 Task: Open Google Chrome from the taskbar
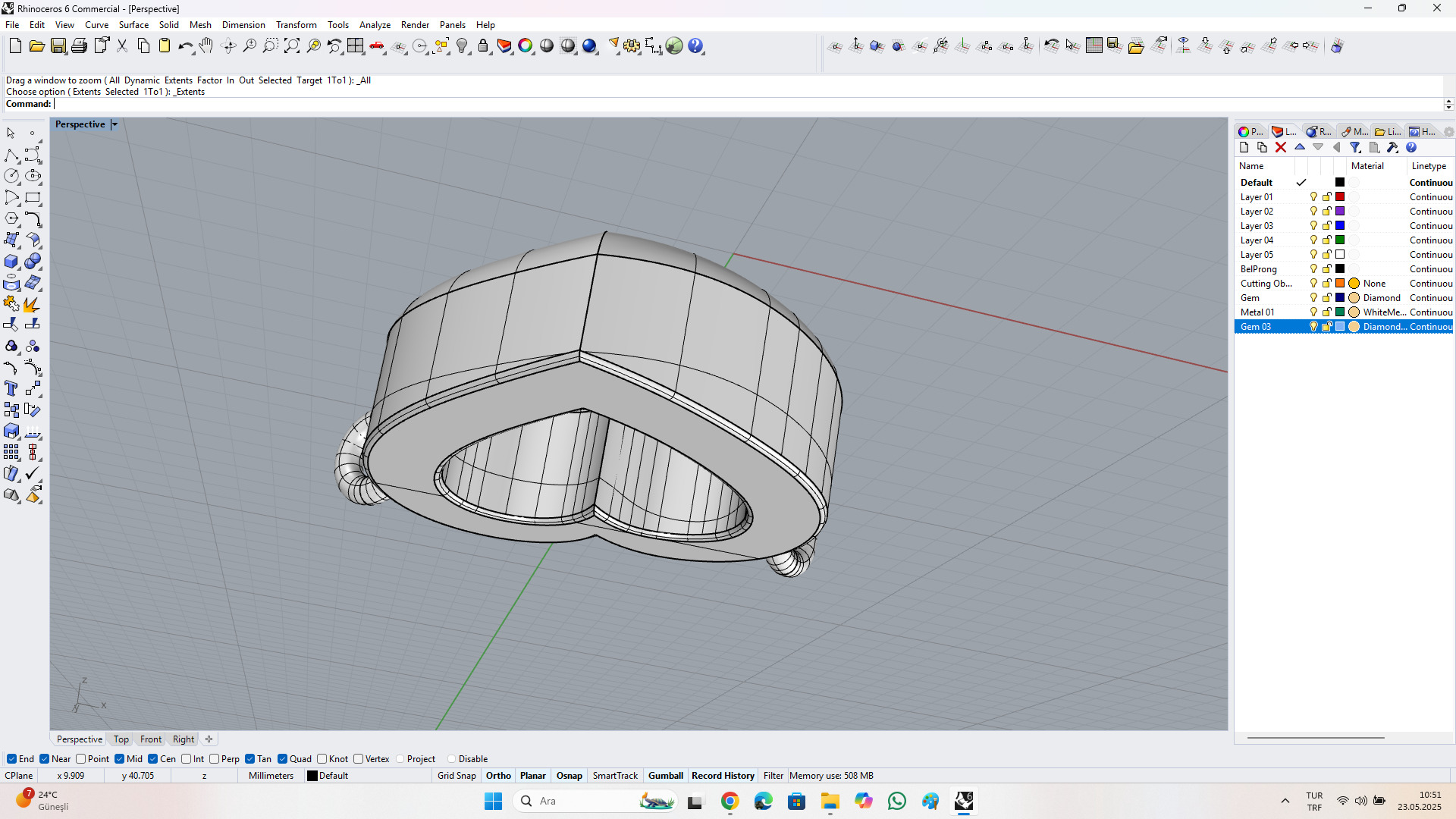pos(730,802)
